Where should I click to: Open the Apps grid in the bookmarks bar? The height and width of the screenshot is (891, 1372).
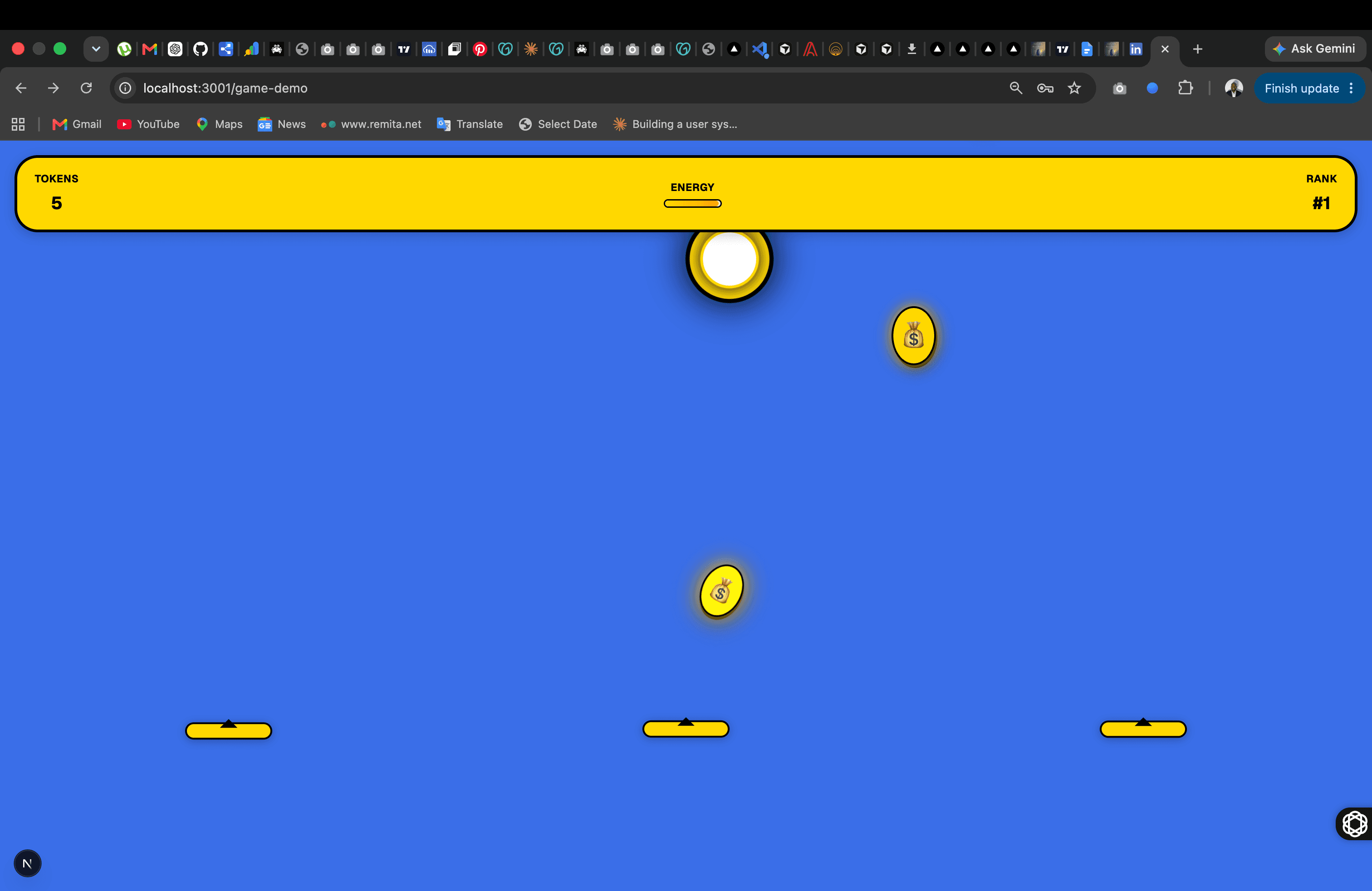point(18,124)
